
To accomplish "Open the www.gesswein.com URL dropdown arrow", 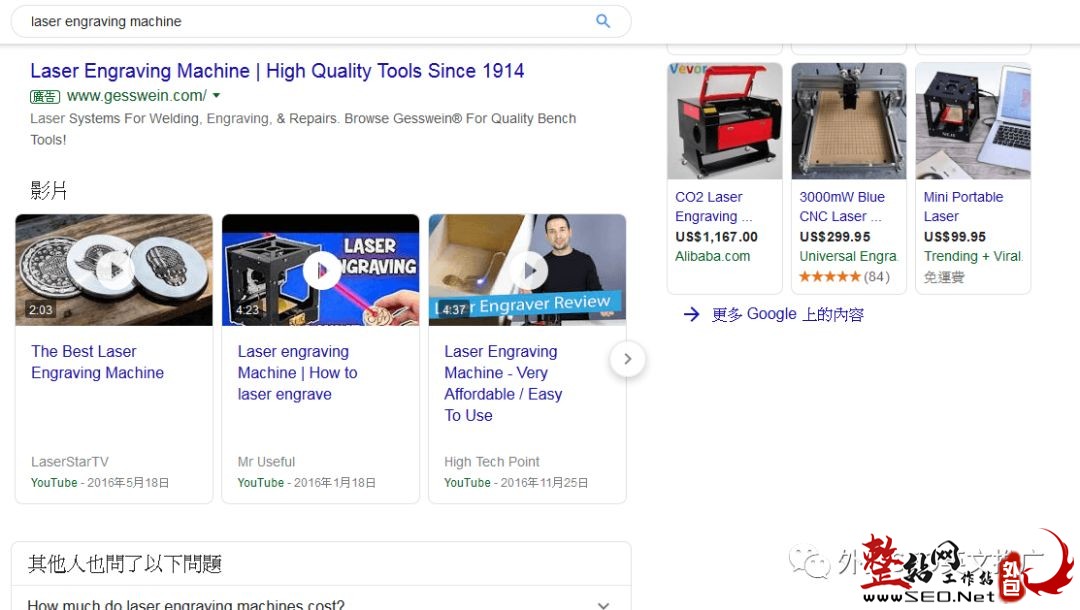I will [216, 96].
